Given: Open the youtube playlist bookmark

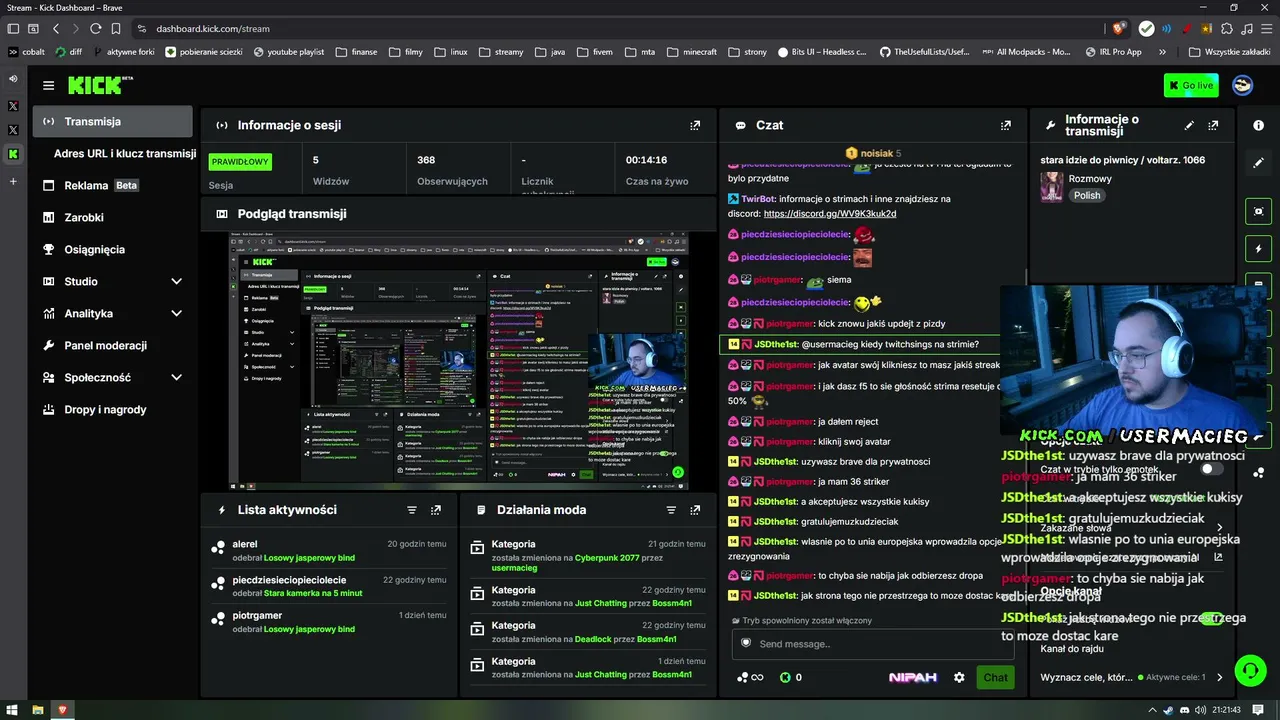Looking at the screenshot, I should 289,52.
